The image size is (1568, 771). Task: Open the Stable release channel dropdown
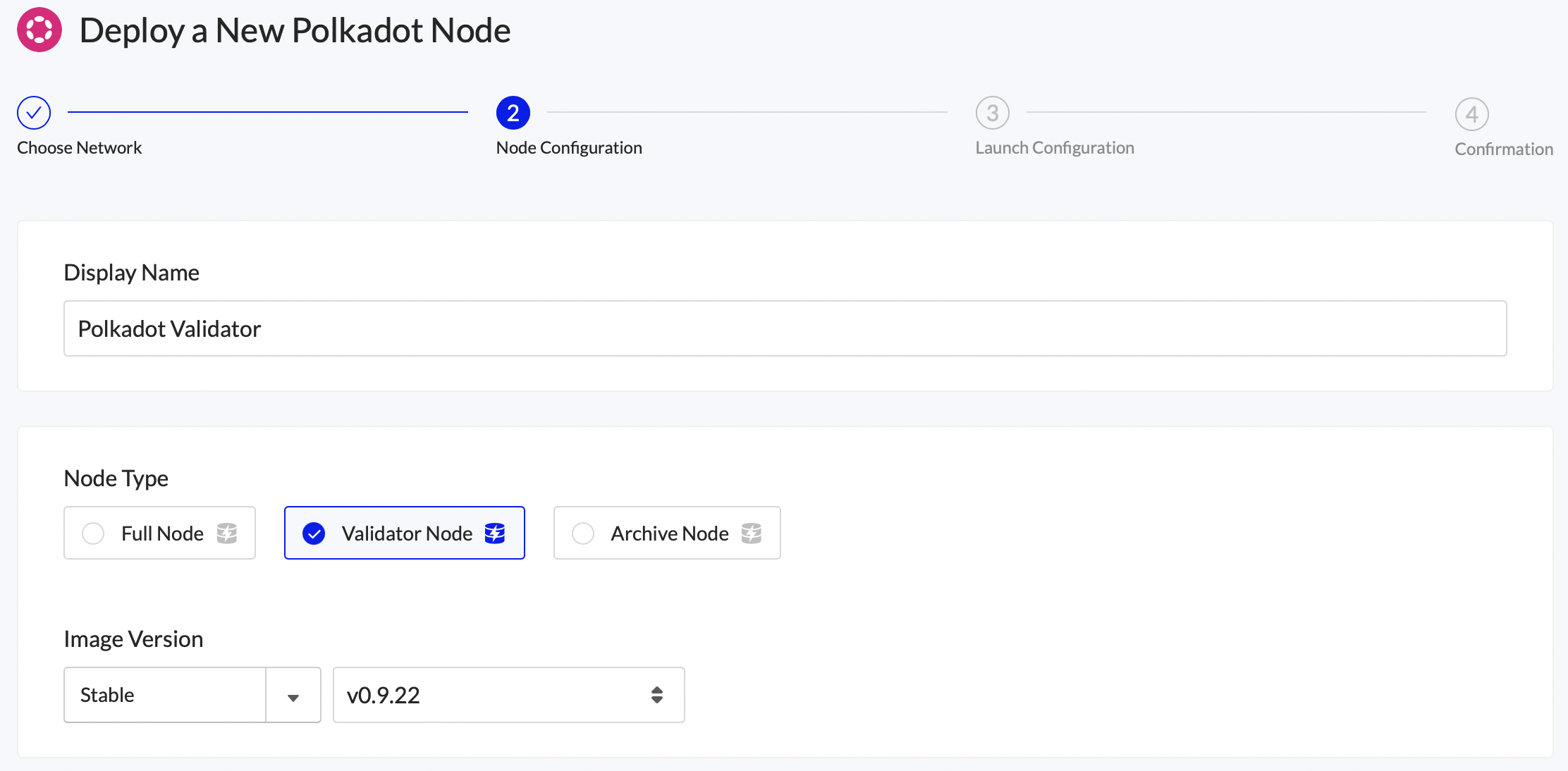(164, 695)
